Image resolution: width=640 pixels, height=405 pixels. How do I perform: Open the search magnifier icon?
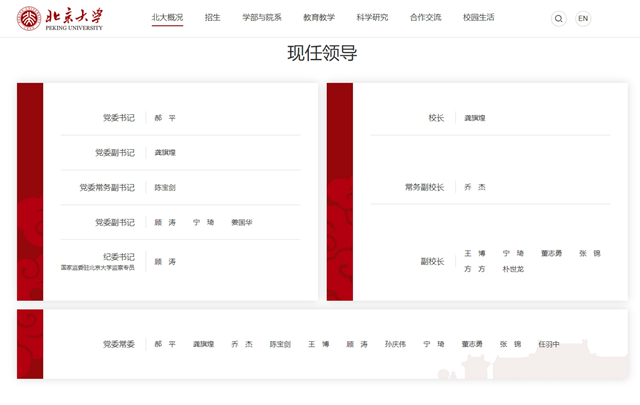[x=559, y=18]
